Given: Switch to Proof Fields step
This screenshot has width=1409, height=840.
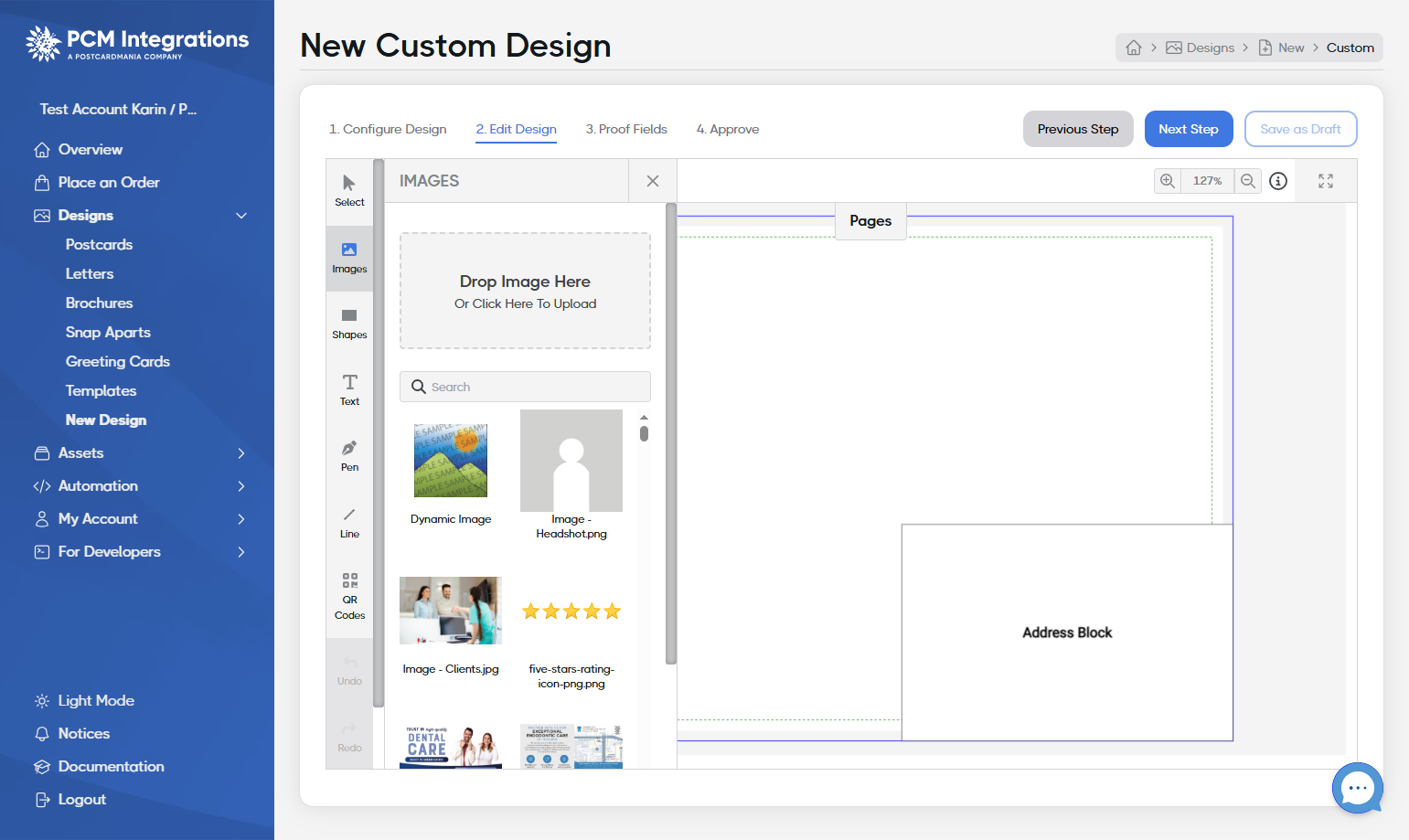Looking at the screenshot, I should [x=626, y=129].
